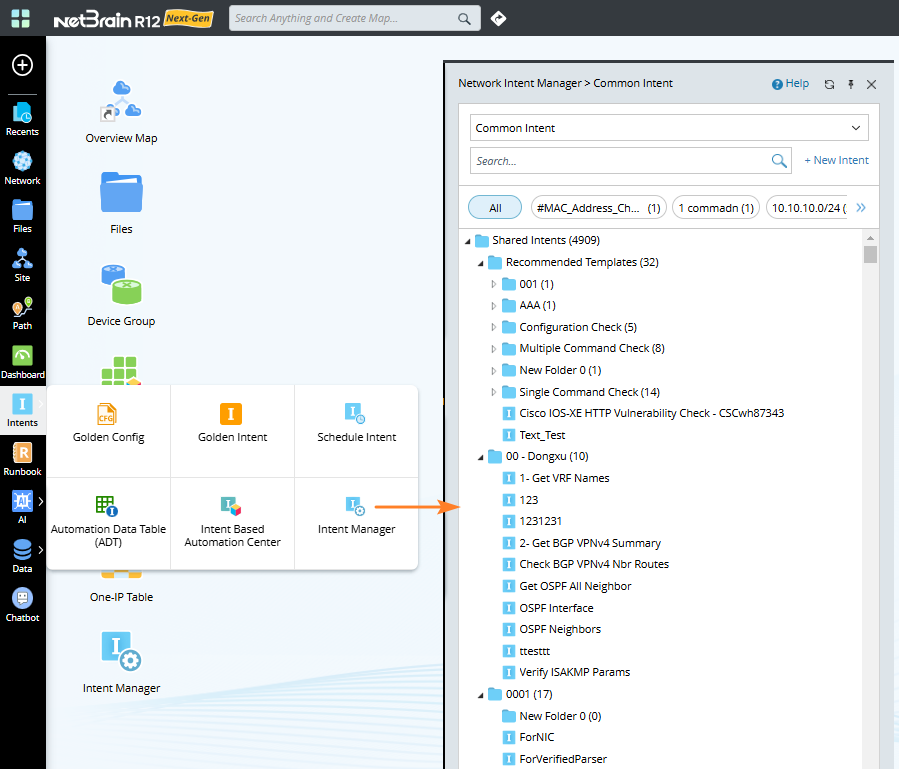Open the Help link in Intent Manager
The width and height of the screenshot is (899, 769).
(790, 84)
